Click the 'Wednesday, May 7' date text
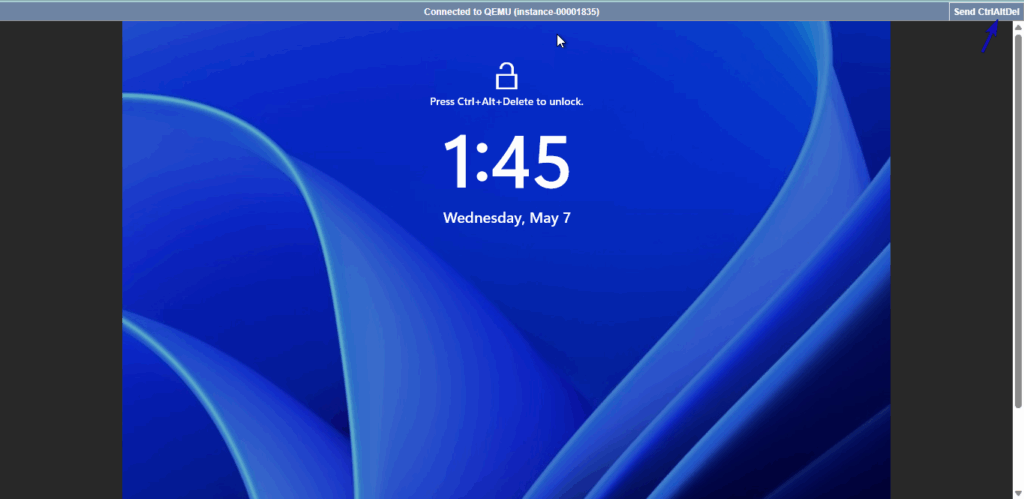This screenshot has width=1024, height=499. point(507,218)
